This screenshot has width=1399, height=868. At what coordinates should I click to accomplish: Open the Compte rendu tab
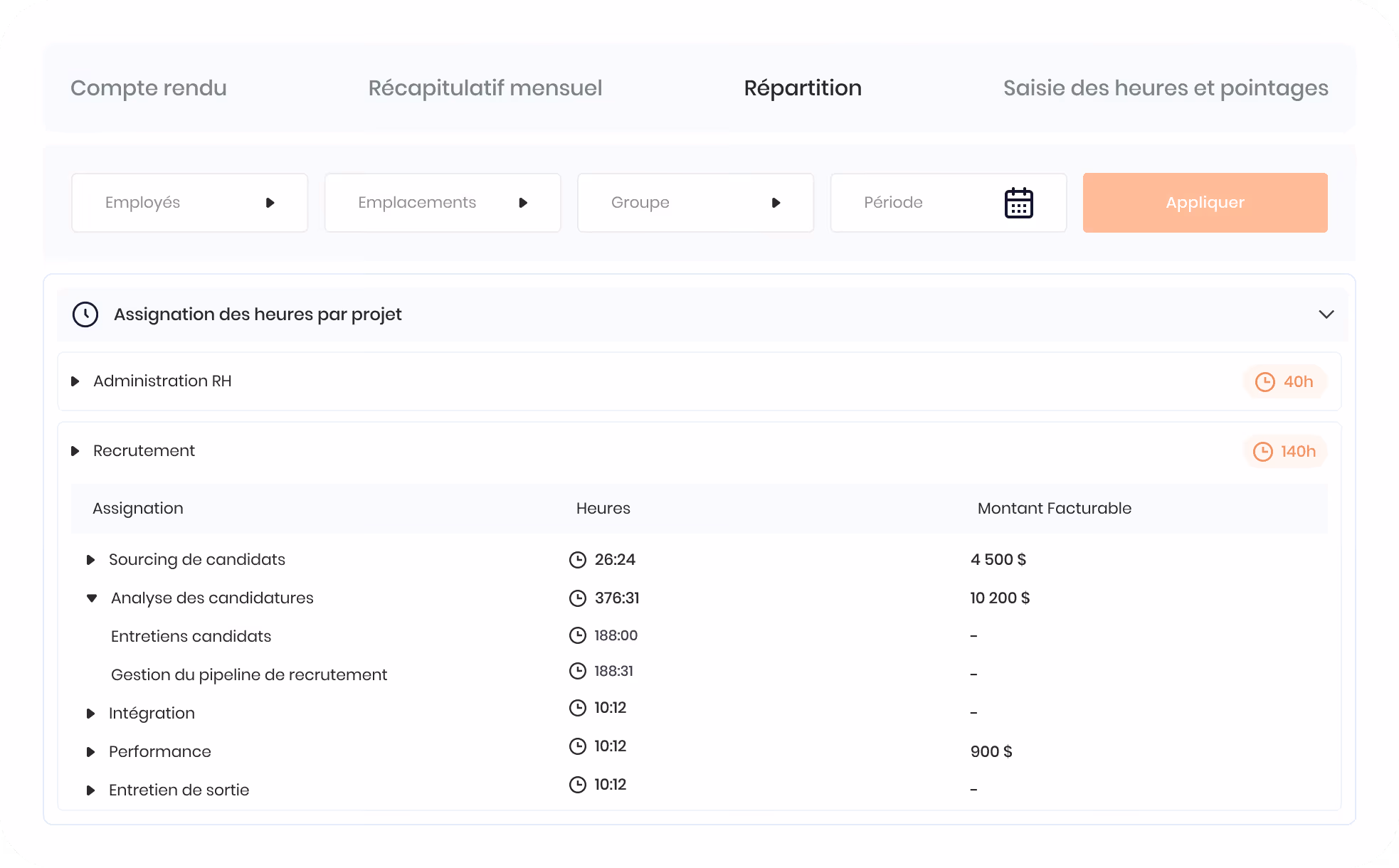click(x=148, y=88)
